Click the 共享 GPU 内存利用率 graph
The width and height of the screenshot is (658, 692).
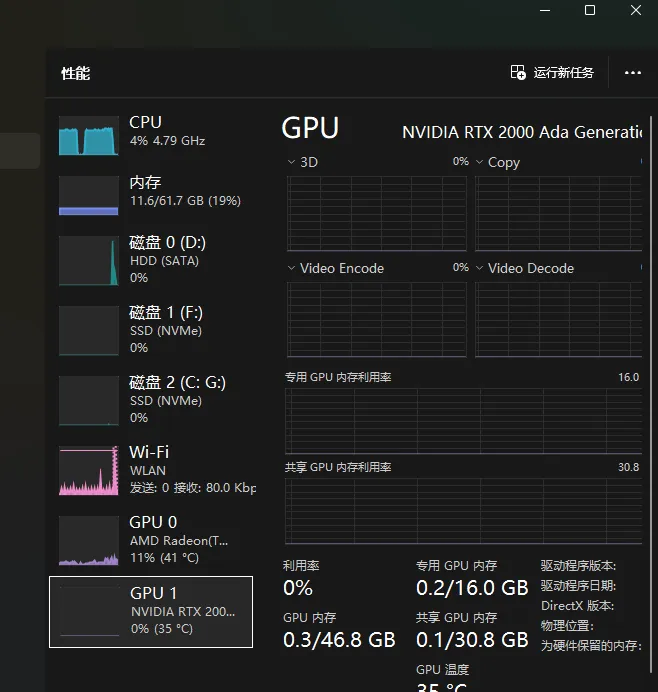coord(463,511)
